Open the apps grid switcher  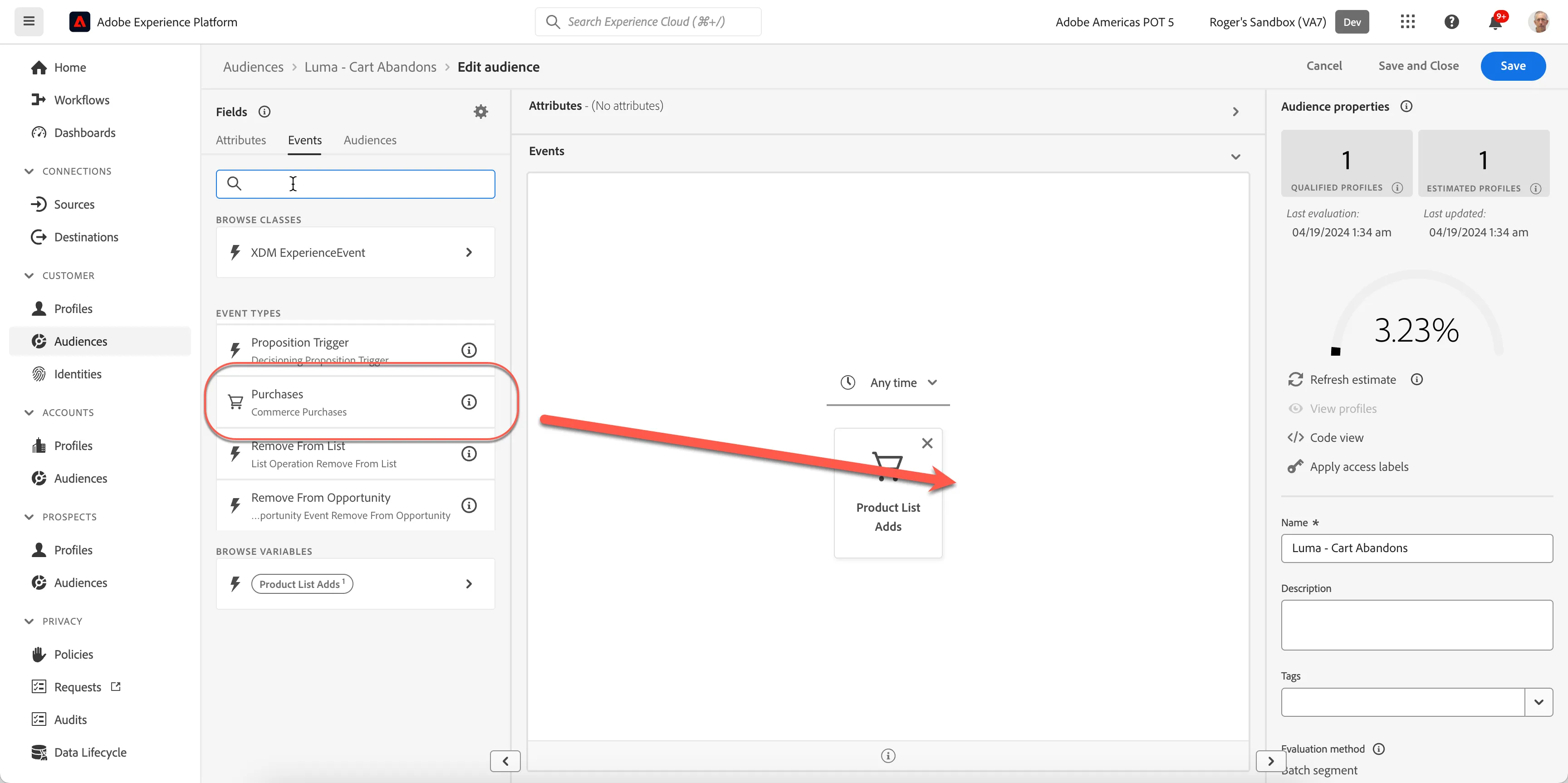point(1407,22)
